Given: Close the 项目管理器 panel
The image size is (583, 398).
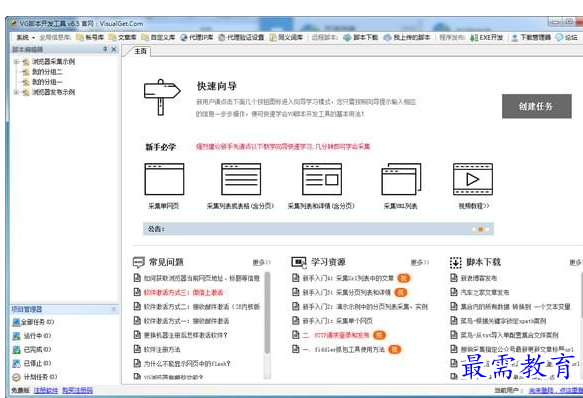Looking at the screenshot, I should coord(114,309).
